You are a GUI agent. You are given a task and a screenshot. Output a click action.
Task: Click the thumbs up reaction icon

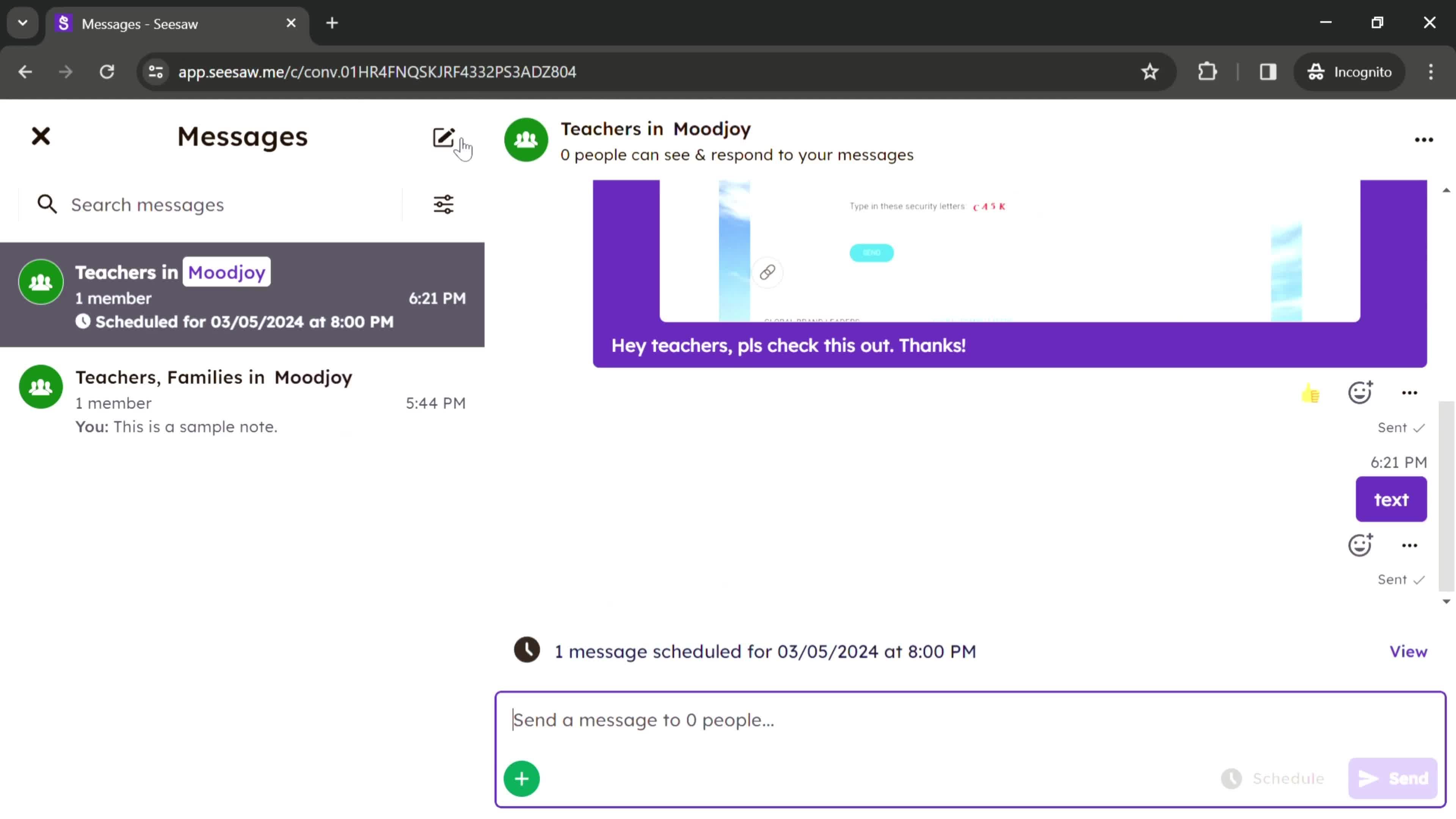pyautogui.click(x=1311, y=393)
